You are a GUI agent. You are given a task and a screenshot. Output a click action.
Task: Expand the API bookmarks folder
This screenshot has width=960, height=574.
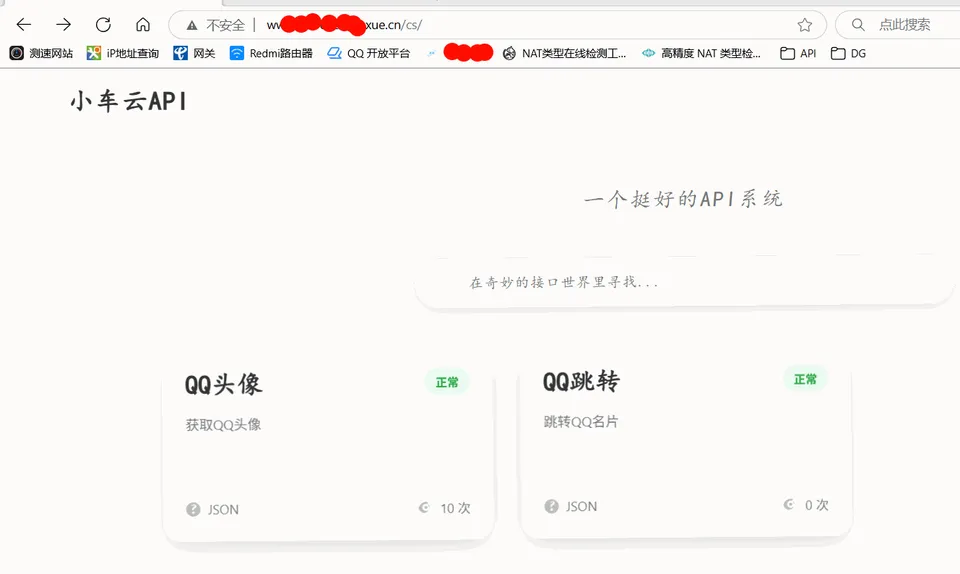coord(798,53)
